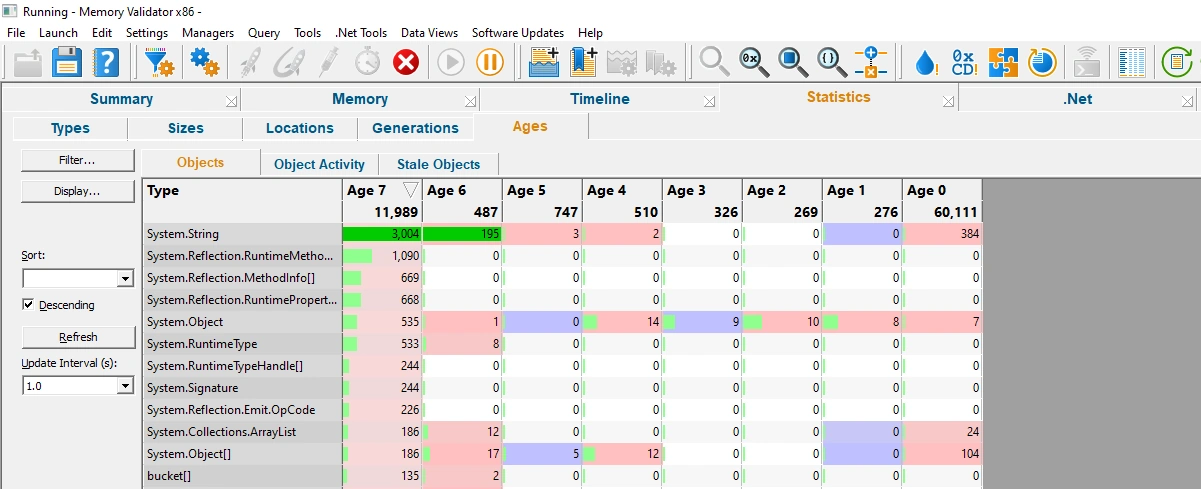
Task: Select the System.RuntimeTypeHandle[] row
Action: coord(563,366)
